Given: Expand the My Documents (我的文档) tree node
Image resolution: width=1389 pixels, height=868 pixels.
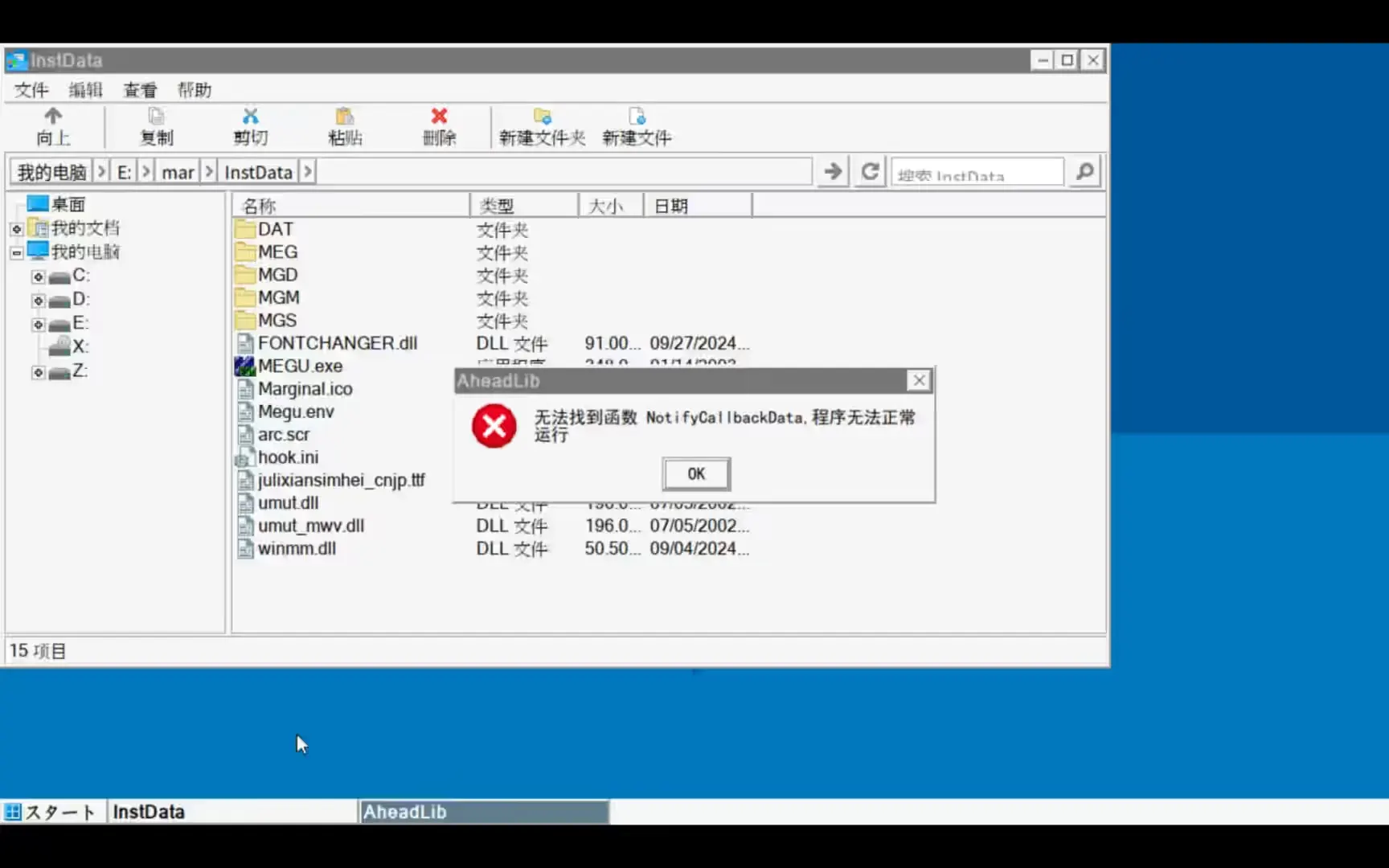Looking at the screenshot, I should (x=17, y=229).
